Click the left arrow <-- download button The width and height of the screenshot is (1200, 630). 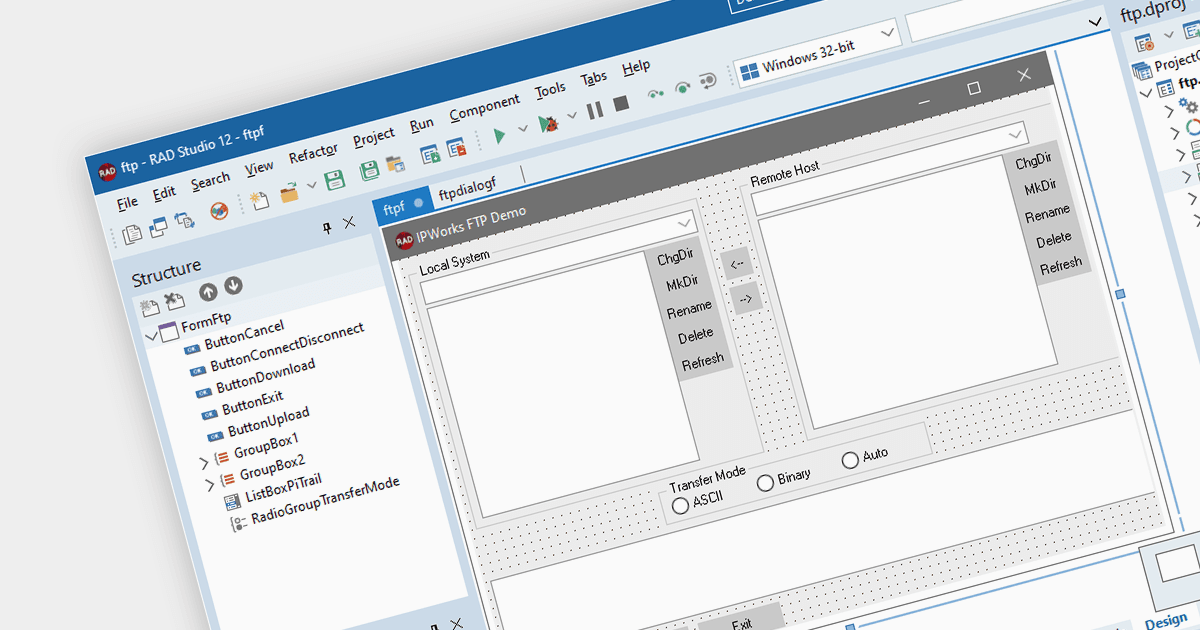point(738,265)
